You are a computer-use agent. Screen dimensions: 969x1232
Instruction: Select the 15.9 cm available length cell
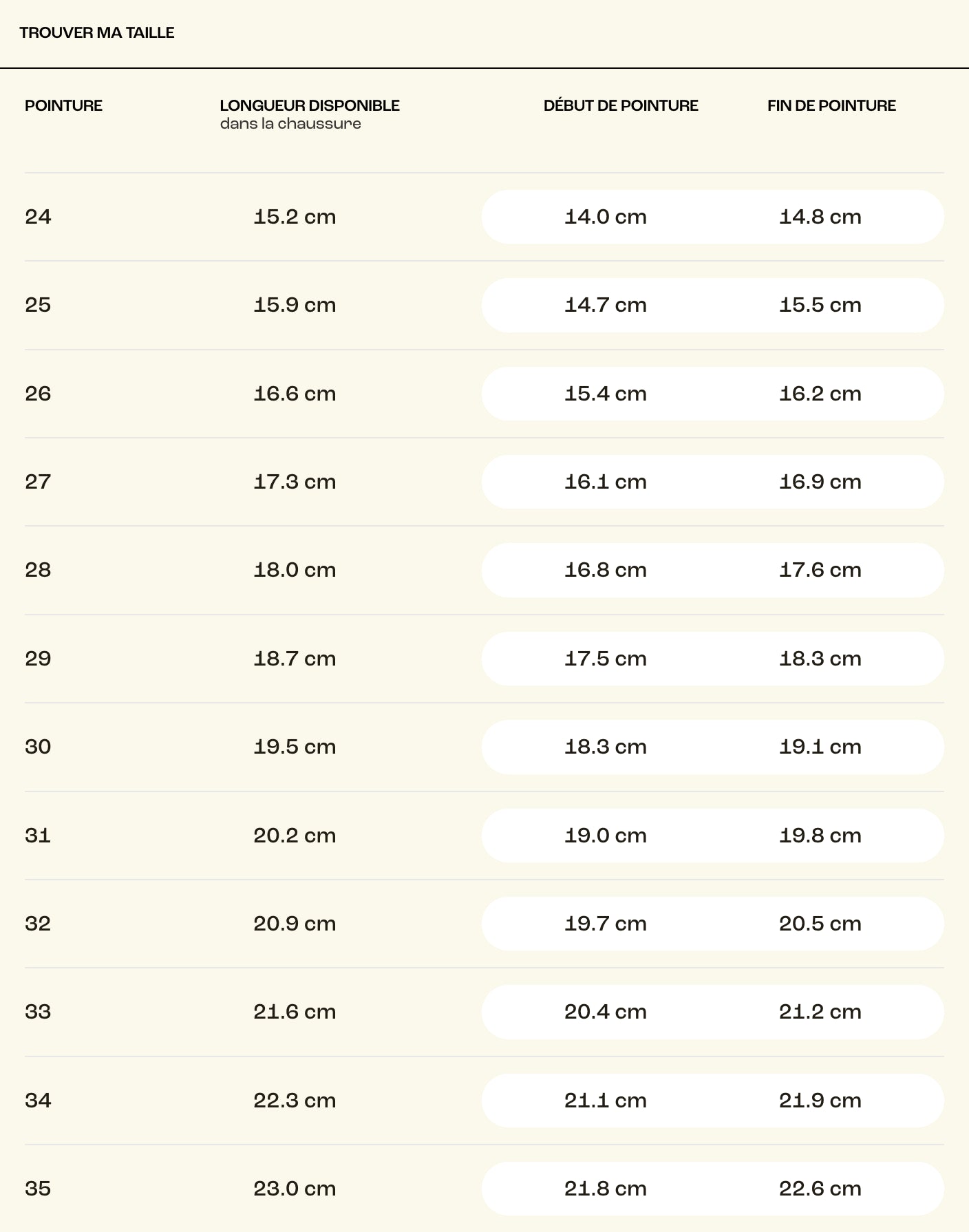295,305
